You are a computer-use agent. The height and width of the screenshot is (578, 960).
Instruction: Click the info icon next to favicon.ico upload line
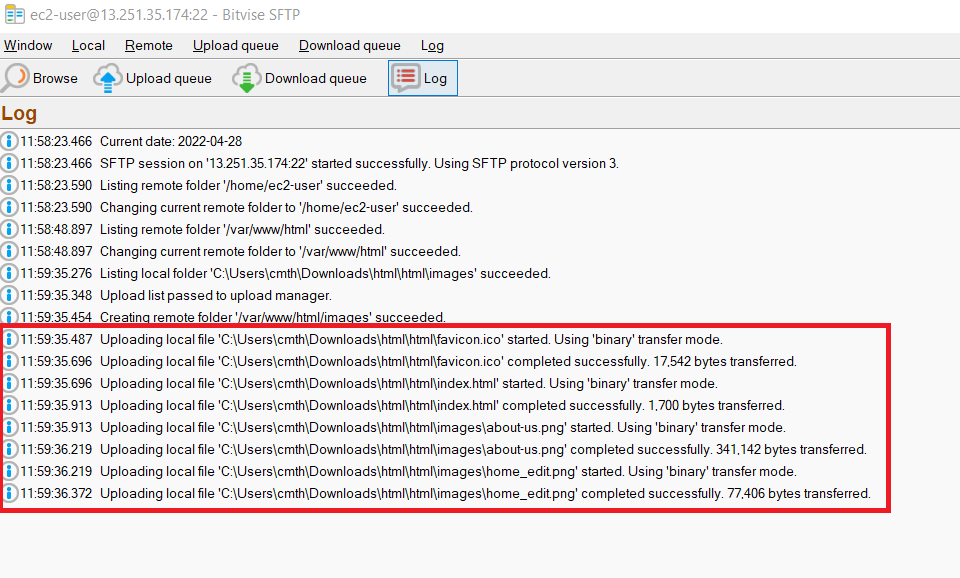point(10,339)
